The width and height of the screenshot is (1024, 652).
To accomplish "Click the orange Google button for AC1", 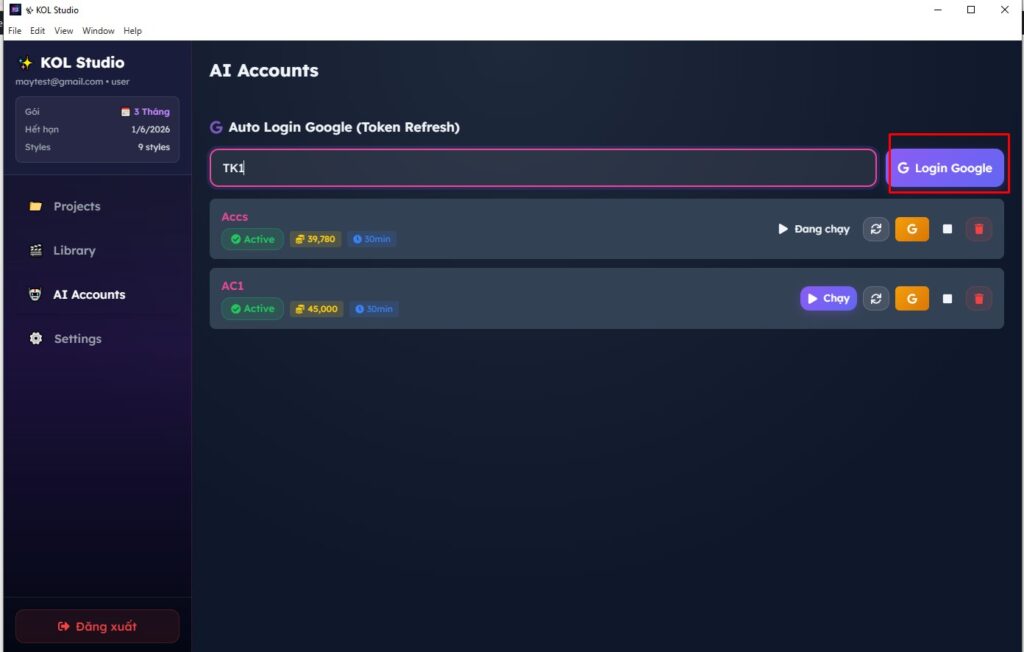I will [911, 298].
